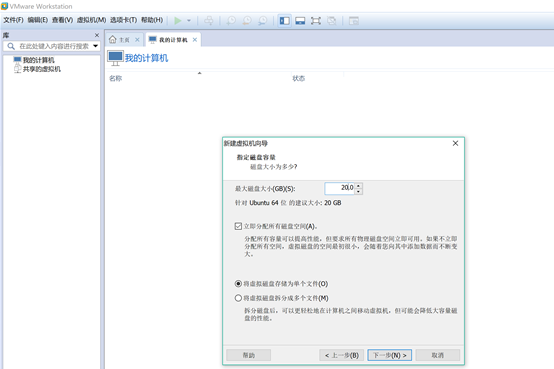
Task: Open the 虚拟机(M) menu
Action: (91, 20)
